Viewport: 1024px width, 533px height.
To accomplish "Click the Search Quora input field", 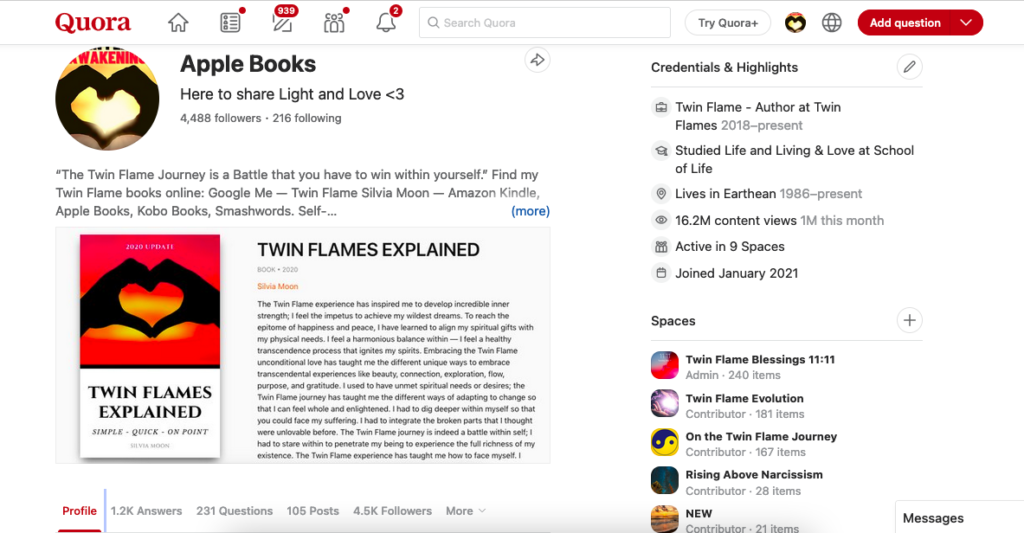I will tap(545, 23).
